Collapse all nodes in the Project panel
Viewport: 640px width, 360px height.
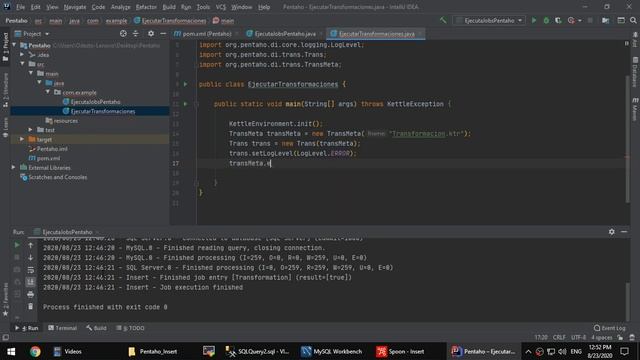pos(136,33)
